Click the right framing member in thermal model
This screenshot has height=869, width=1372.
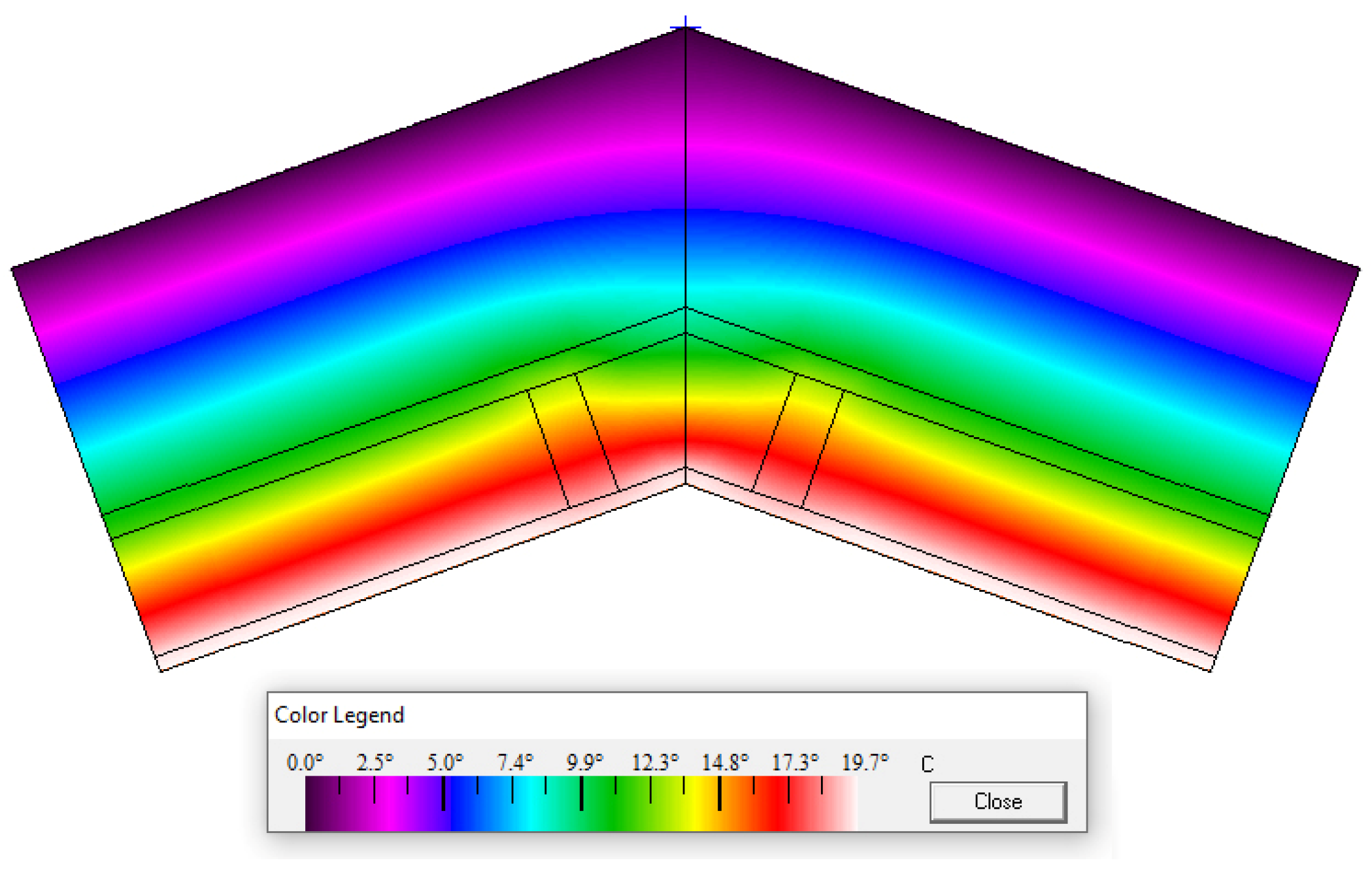pyautogui.click(x=797, y=441)
